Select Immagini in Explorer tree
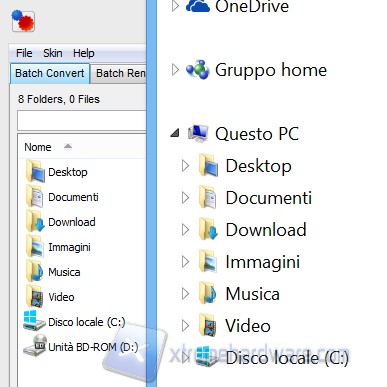The width and height of the screenshot is (387, 387). tap(263, 262)
